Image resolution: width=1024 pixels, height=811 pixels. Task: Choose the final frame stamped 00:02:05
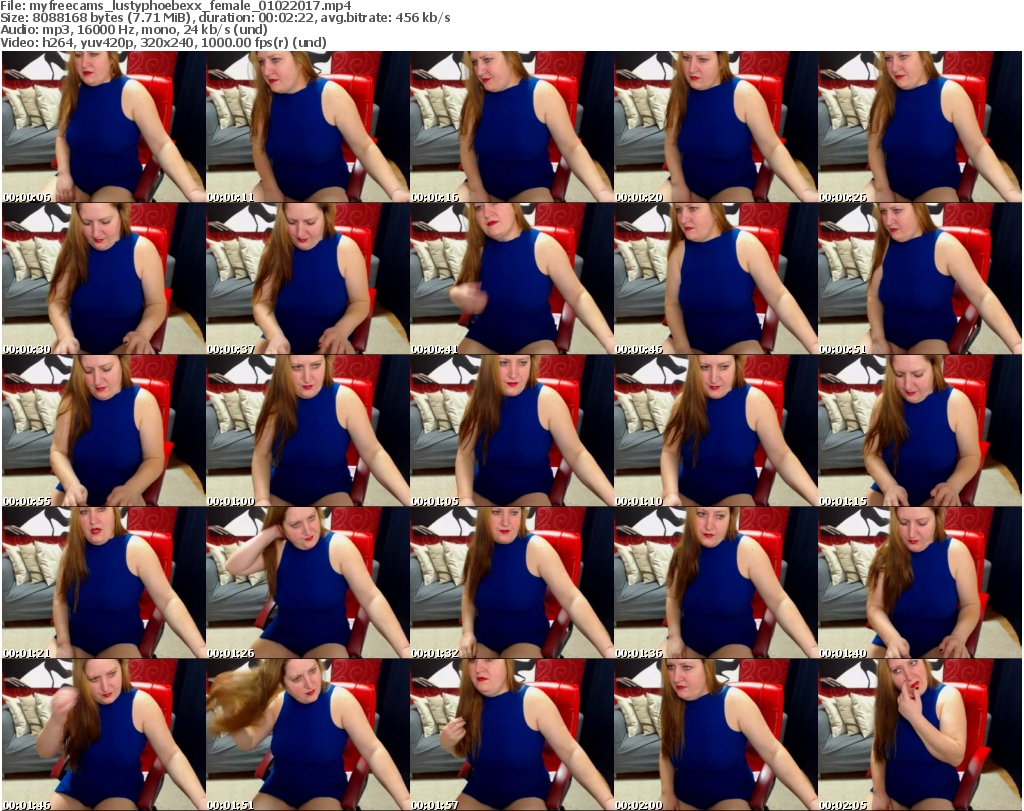tap(920, 735)
